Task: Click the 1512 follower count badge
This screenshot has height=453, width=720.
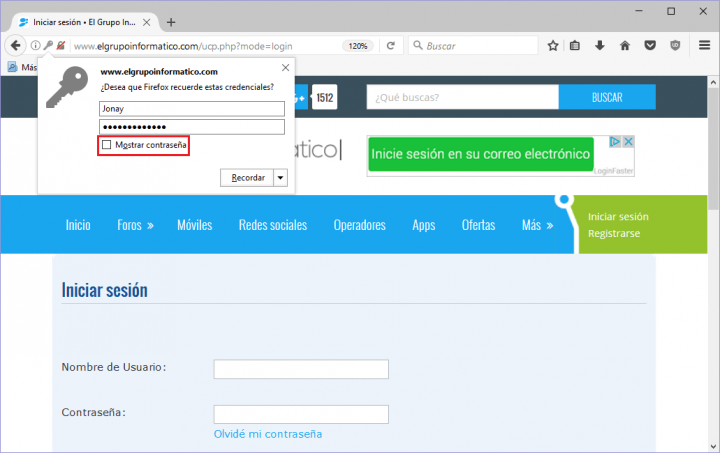Action: (x=325, y=97)
